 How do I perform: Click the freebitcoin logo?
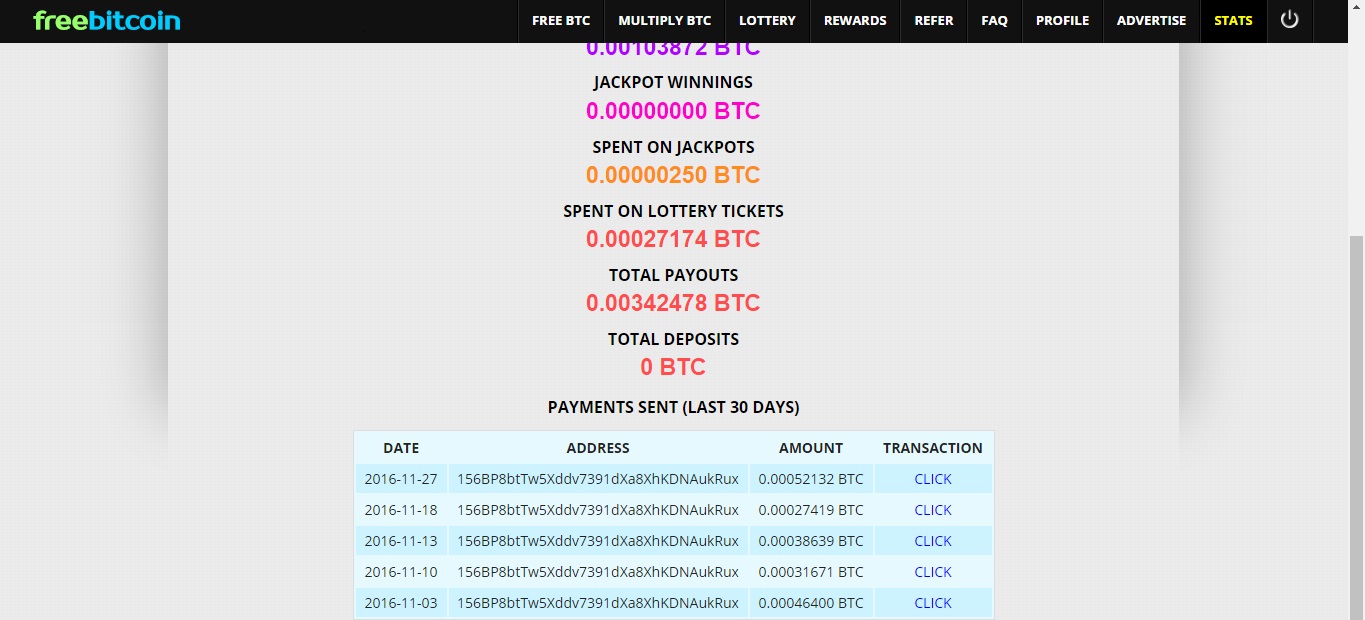(x=107, y=20)
